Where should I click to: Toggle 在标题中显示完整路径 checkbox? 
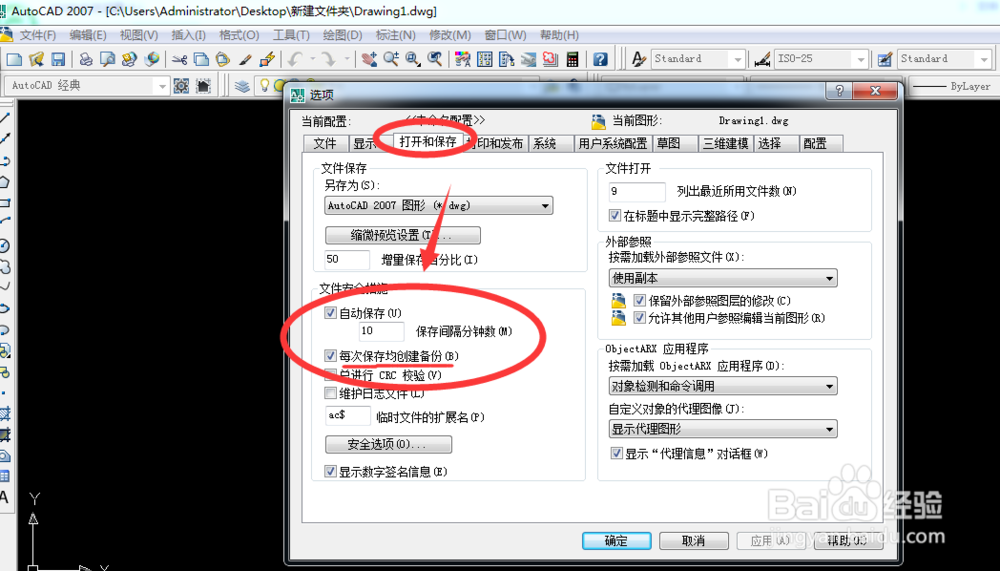pos(615,216)
